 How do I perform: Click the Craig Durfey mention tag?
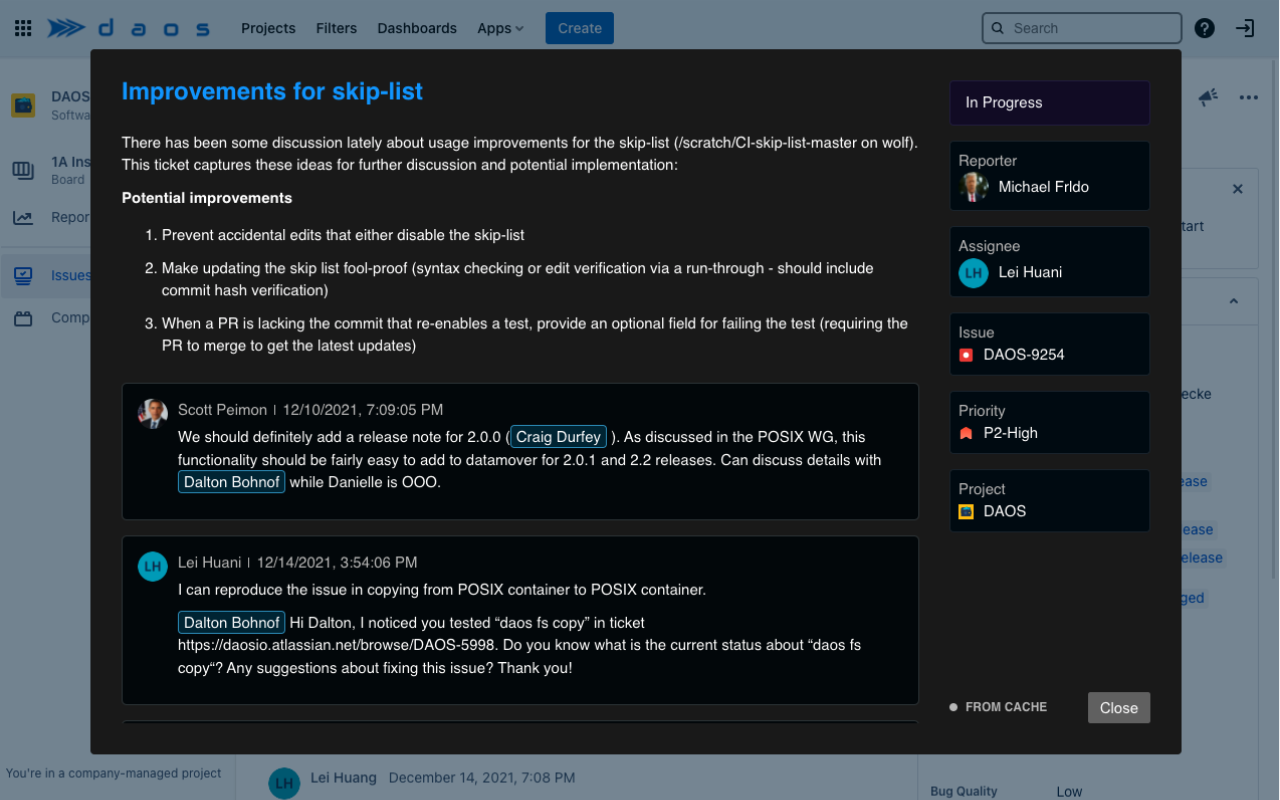pyautogui.click(x=559, y=437)
